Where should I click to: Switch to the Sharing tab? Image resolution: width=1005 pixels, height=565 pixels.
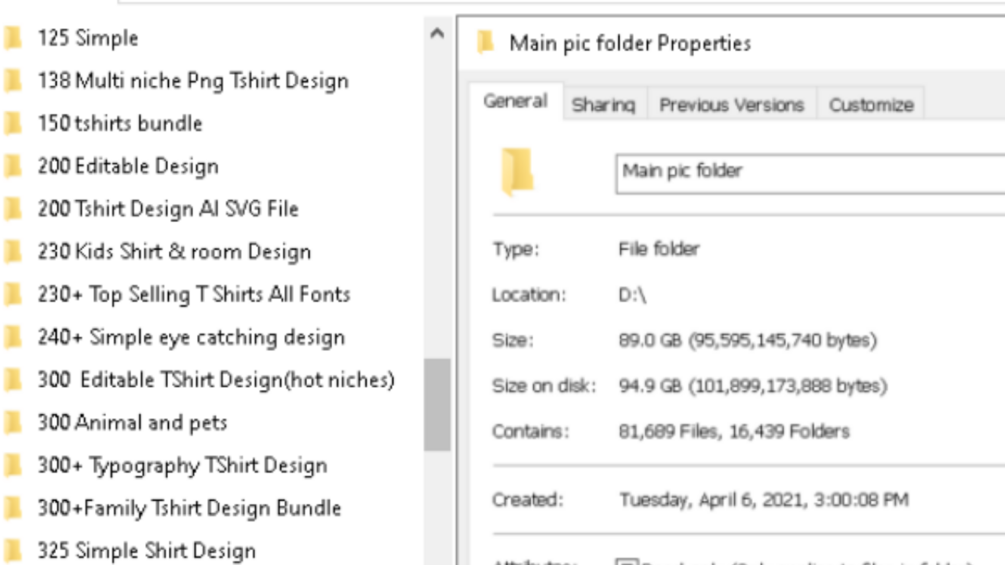point(603,104)
